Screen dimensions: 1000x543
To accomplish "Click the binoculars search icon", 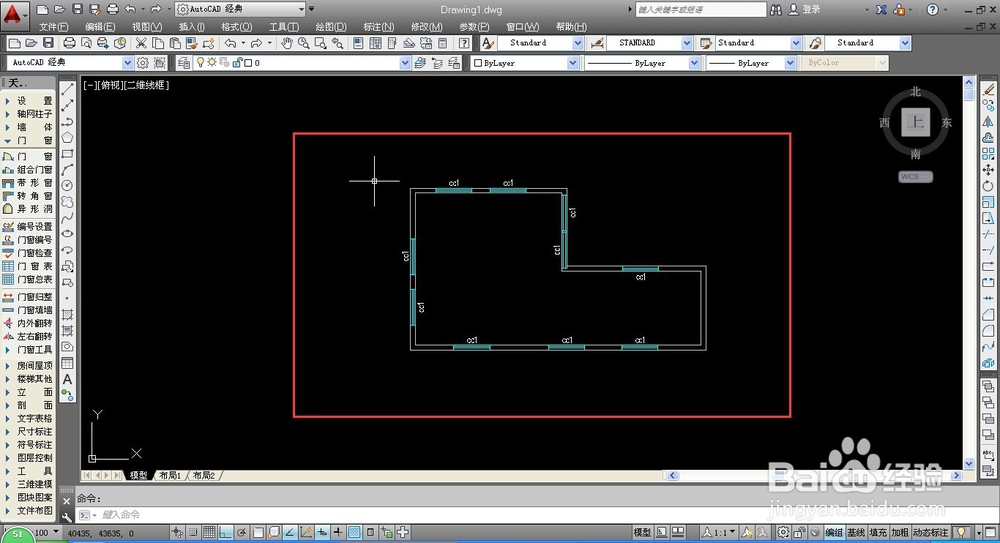I will 776,10.
